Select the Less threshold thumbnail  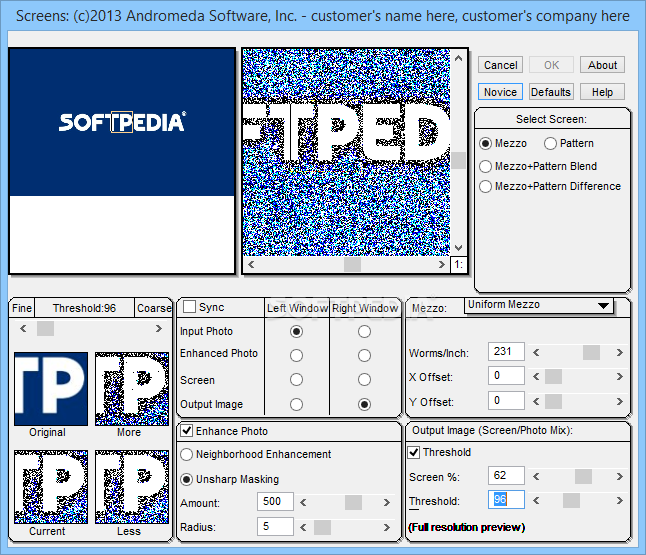(x=132, y=487)
